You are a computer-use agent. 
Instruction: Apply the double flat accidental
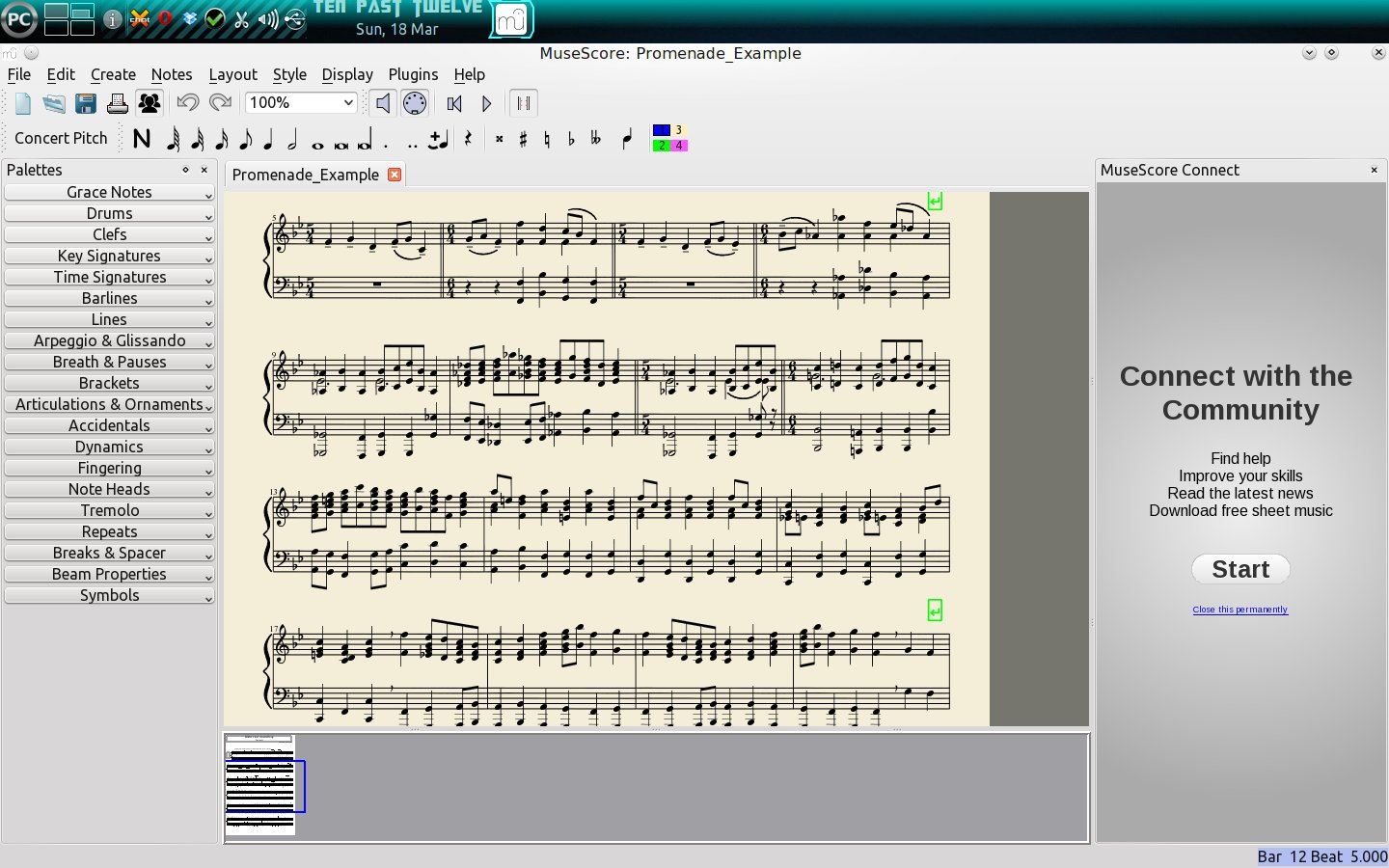click(x=596, y=139)
